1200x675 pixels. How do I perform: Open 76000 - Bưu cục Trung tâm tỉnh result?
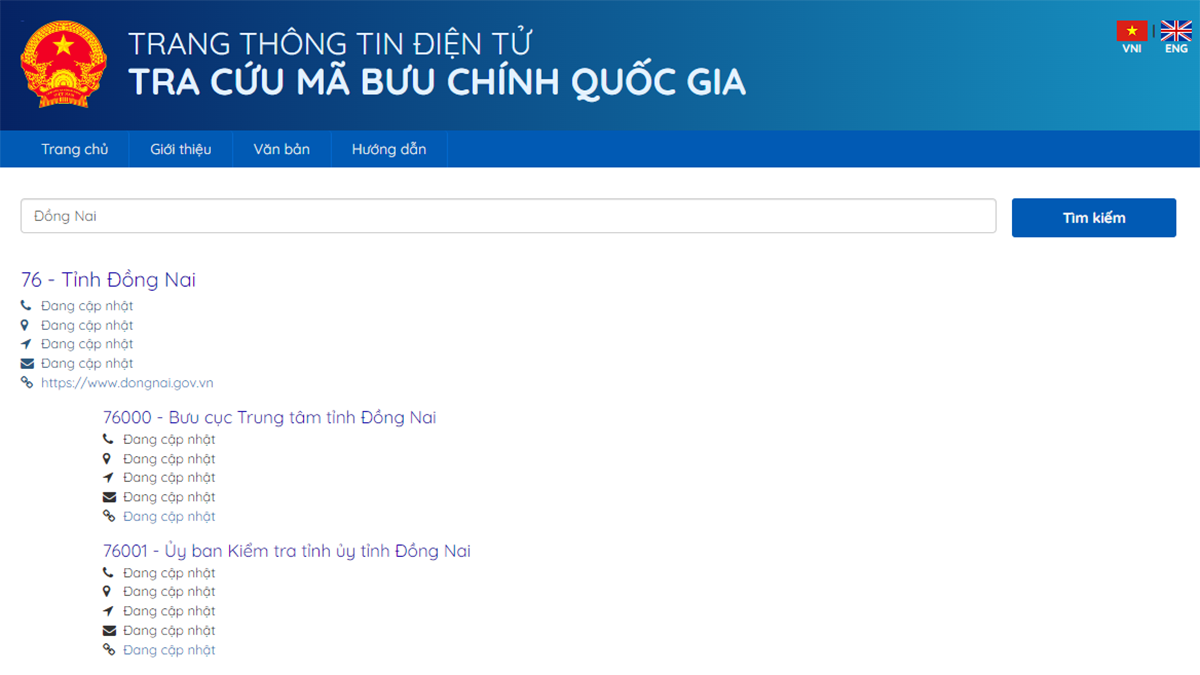[x=269, y=417]
